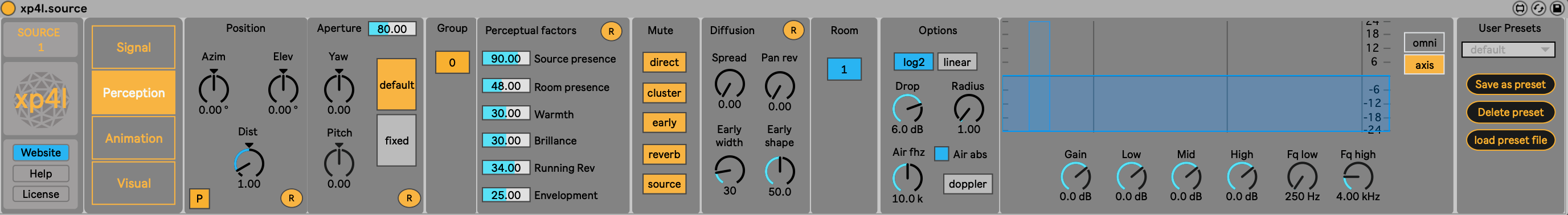Click the save preset disk icon
Viewport: 1568px width, 215px height.
1557,8
